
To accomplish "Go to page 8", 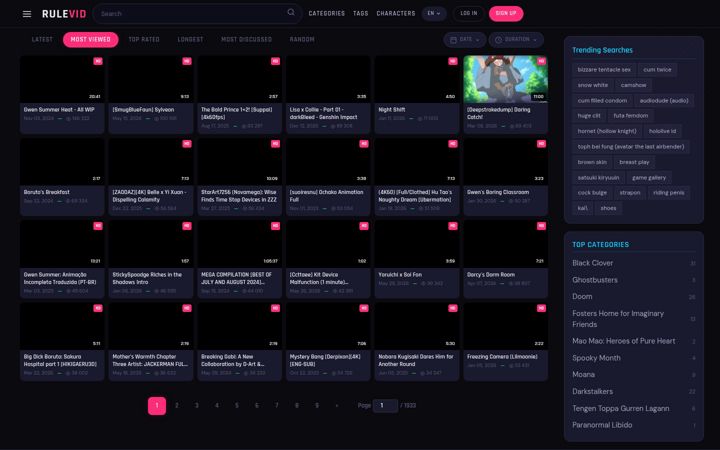I will (297, 405).
